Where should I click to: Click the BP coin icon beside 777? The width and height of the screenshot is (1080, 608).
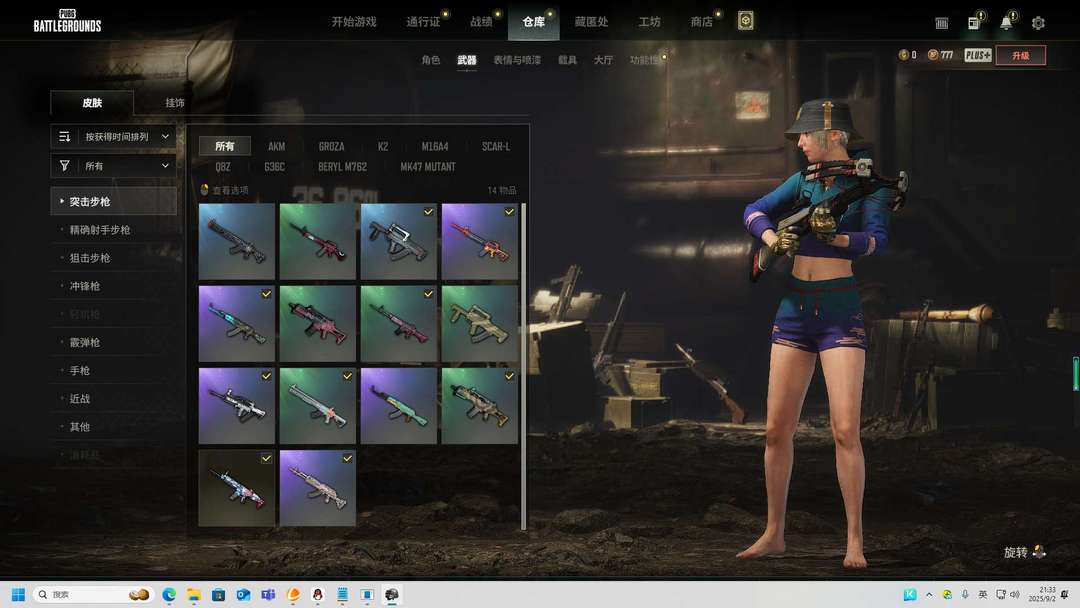click(x=933, y=55)
